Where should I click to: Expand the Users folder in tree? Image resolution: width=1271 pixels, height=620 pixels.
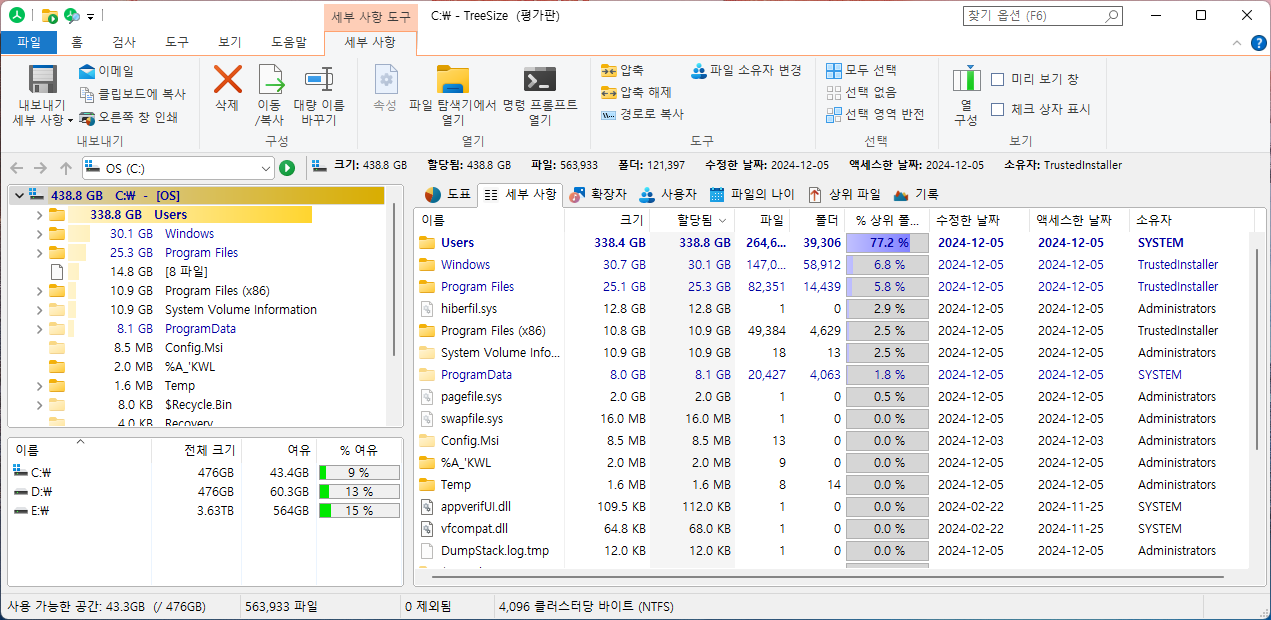click(39, 215)
